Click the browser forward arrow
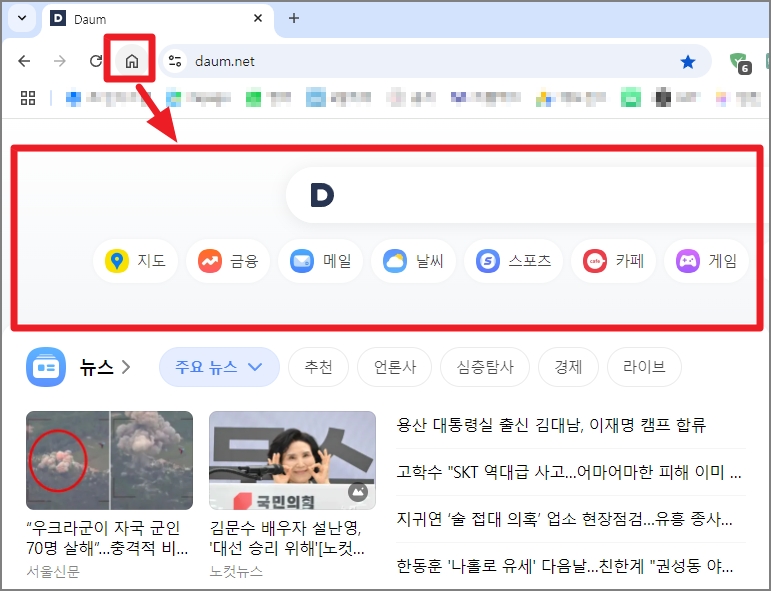The image size is (771, 591). [59, 61]
